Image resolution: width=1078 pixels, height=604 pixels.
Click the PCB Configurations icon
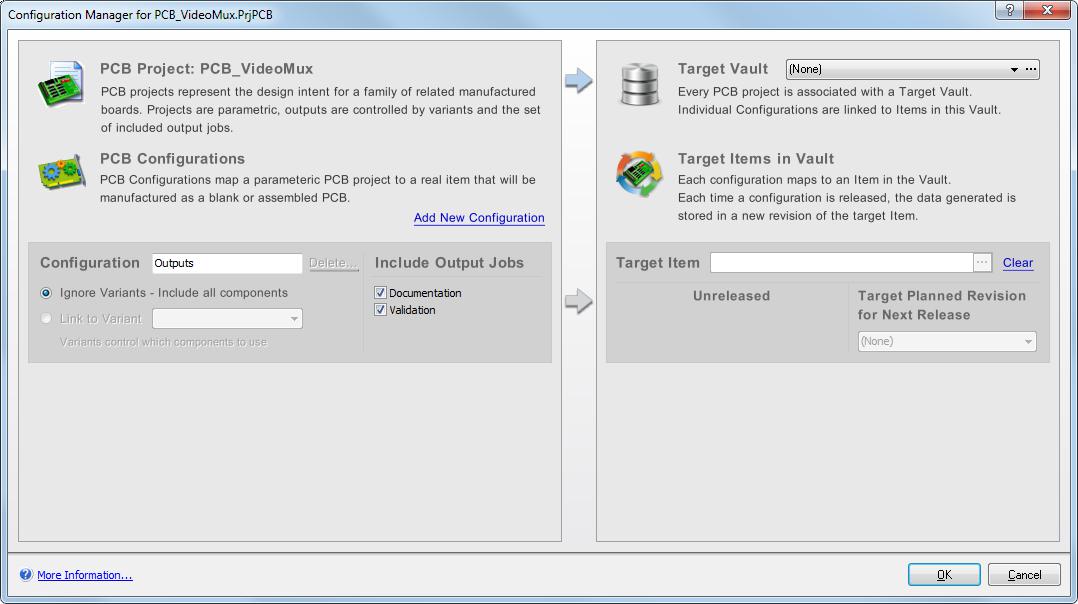pos(61,173)
